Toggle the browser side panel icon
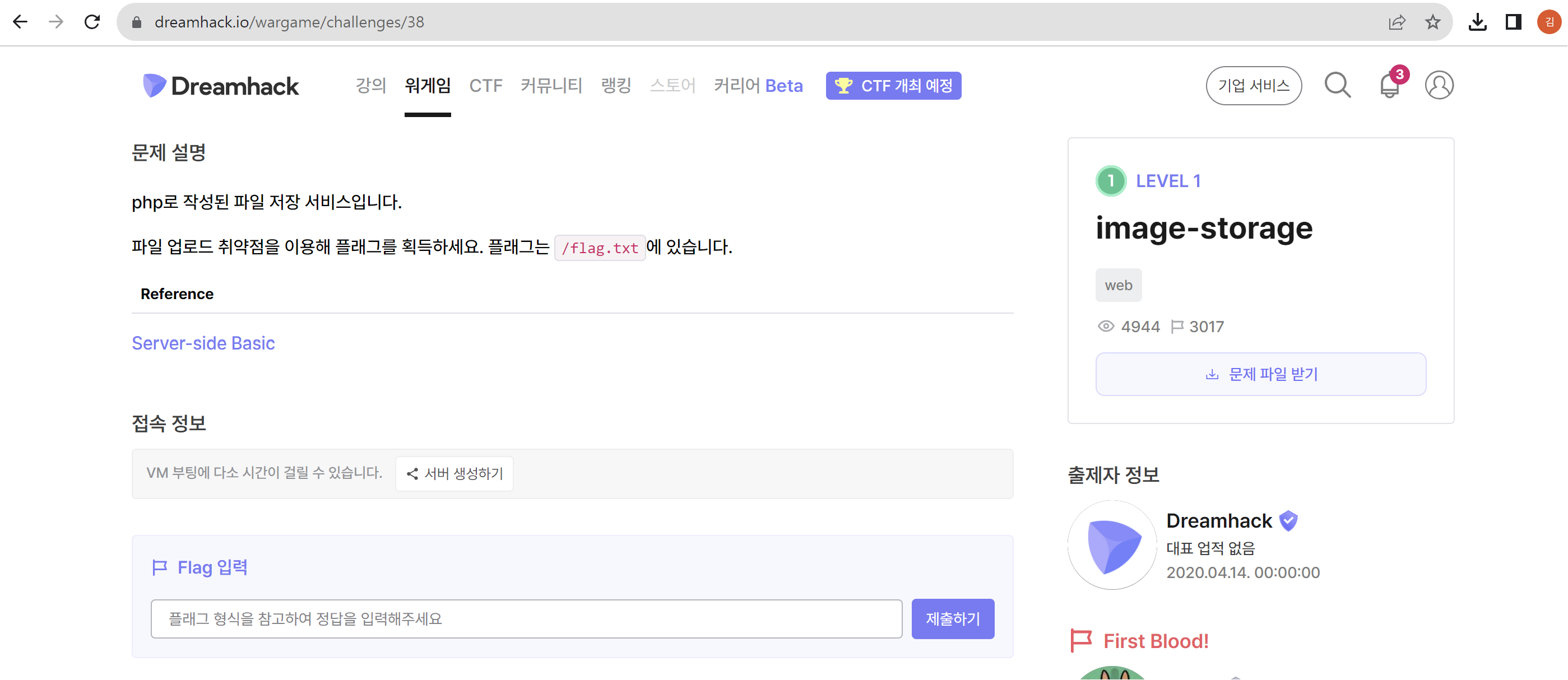 tap(1513, 22)
